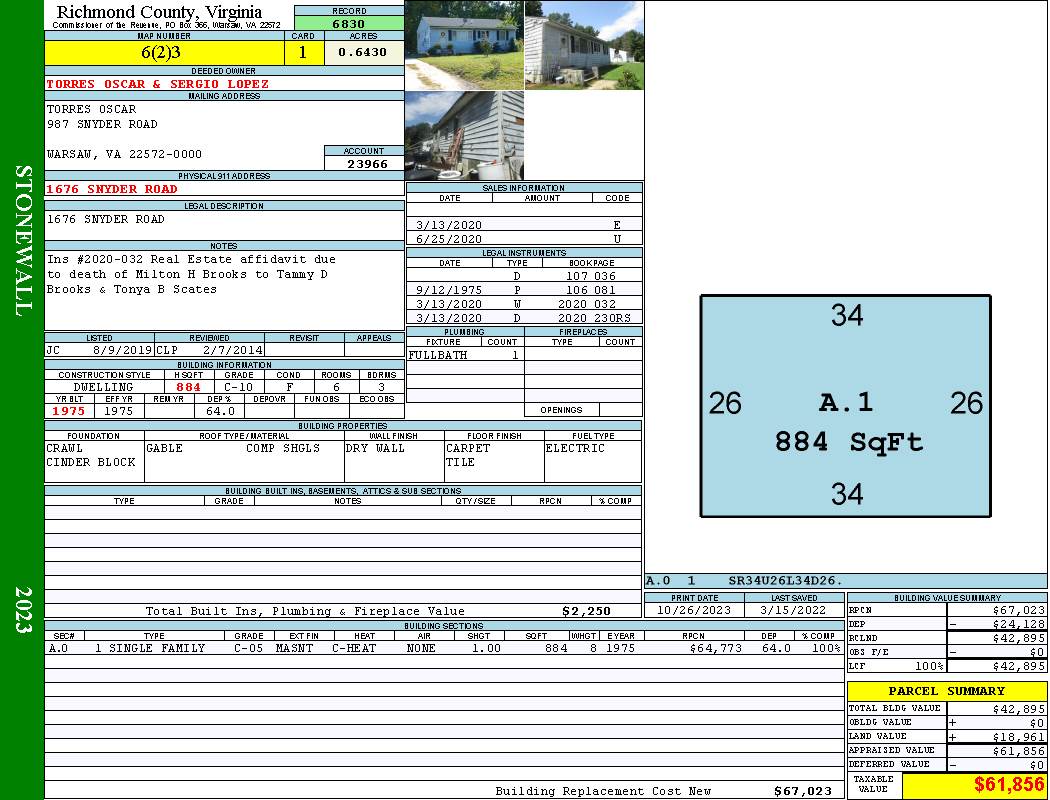Image resolution: width=1050 pixels, height=800 pixels.
Task: Click building section type SINGLE FAMILY
Action: pos(157,648)
